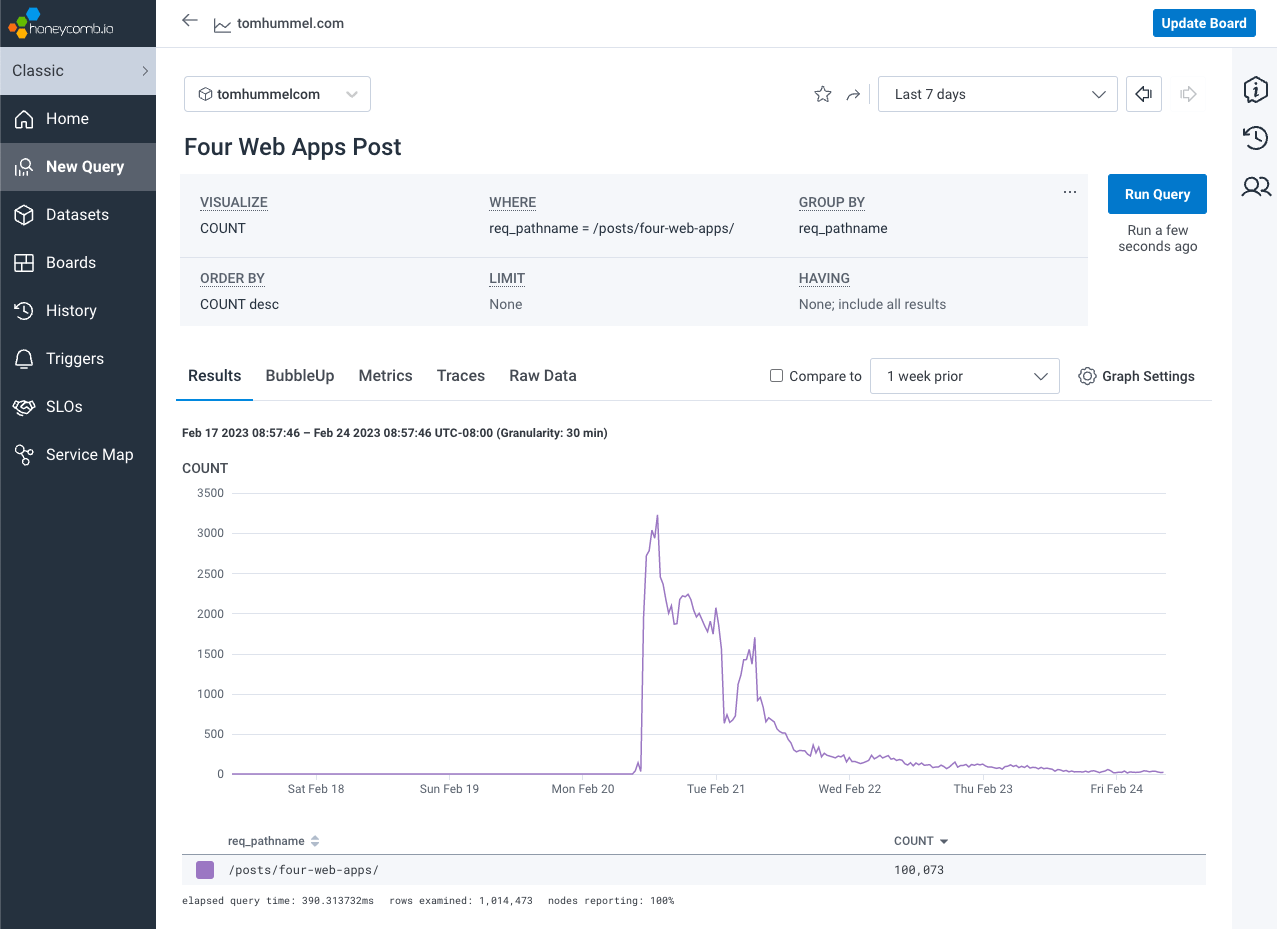
Task: Enable the Compare to checkbox
Action: tap(776, 376)
